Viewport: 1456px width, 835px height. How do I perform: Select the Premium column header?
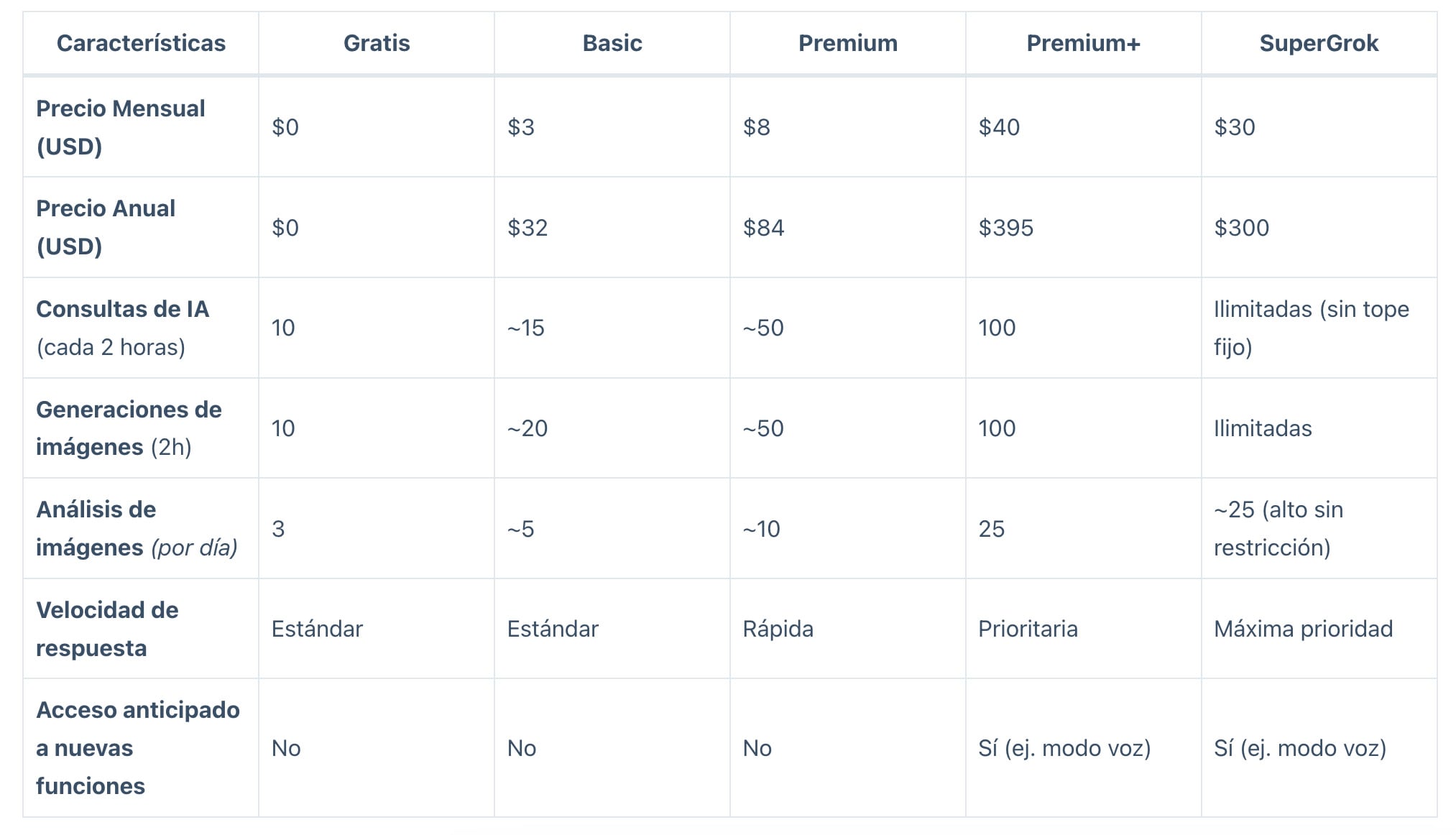(848, 43)
